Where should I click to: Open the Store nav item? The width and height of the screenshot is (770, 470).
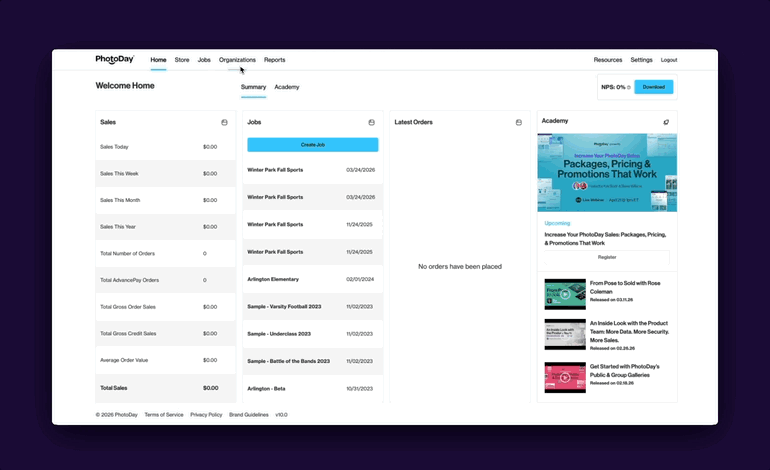182,60
